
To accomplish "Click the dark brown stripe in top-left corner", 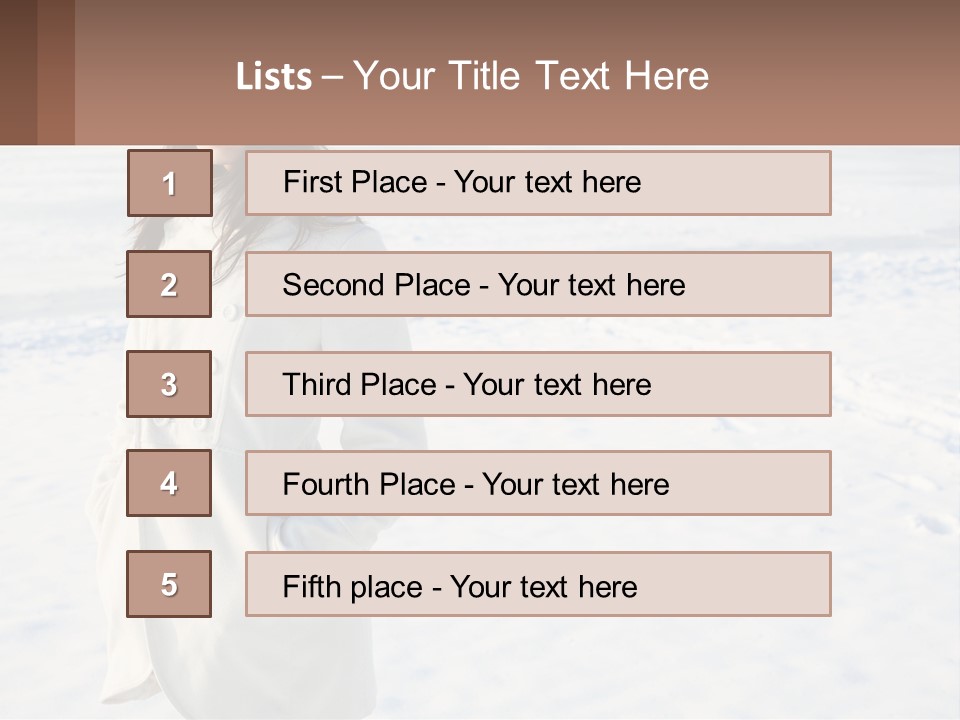I will (18, 72).
